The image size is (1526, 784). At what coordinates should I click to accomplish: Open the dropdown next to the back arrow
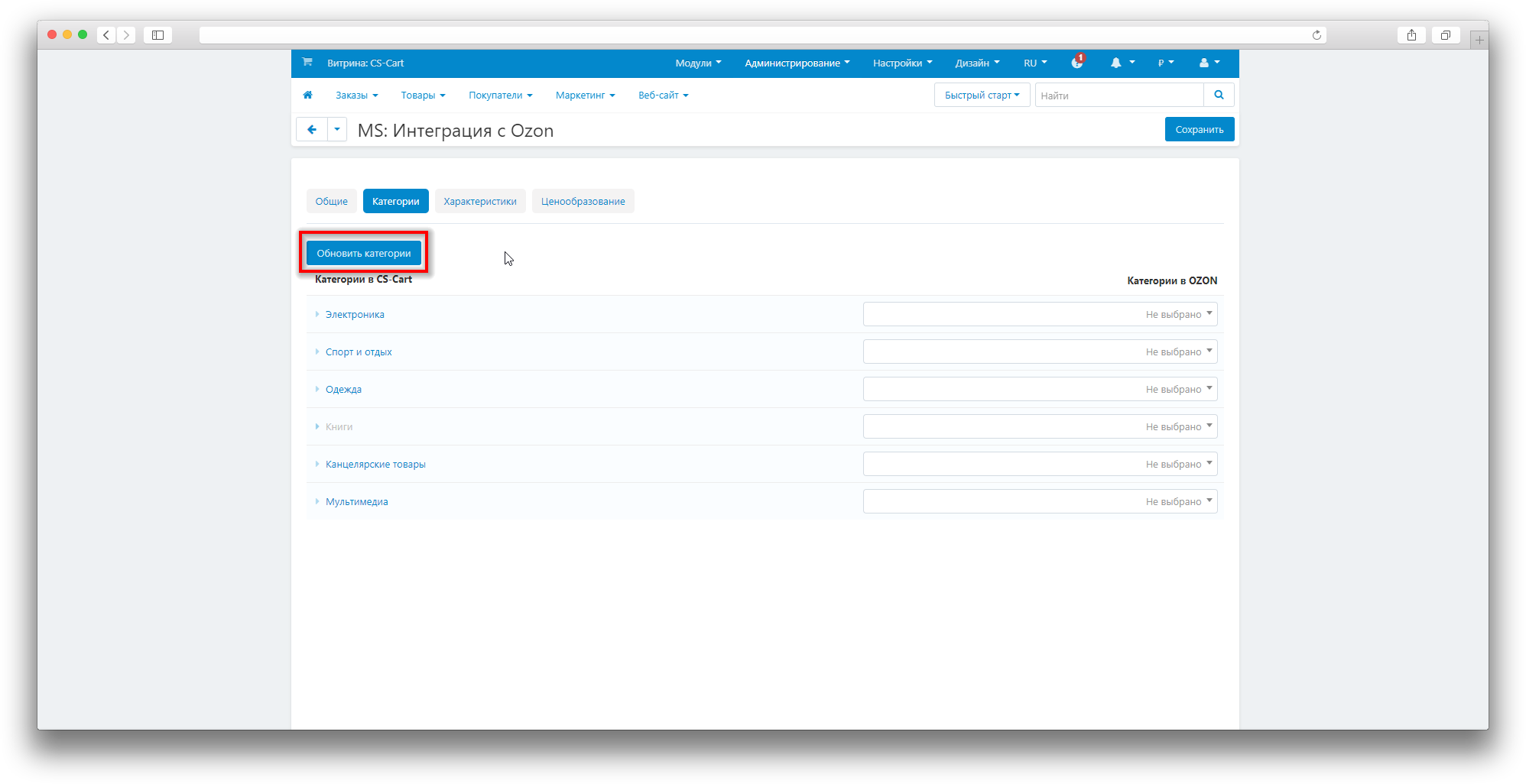(x=337, y=129)
